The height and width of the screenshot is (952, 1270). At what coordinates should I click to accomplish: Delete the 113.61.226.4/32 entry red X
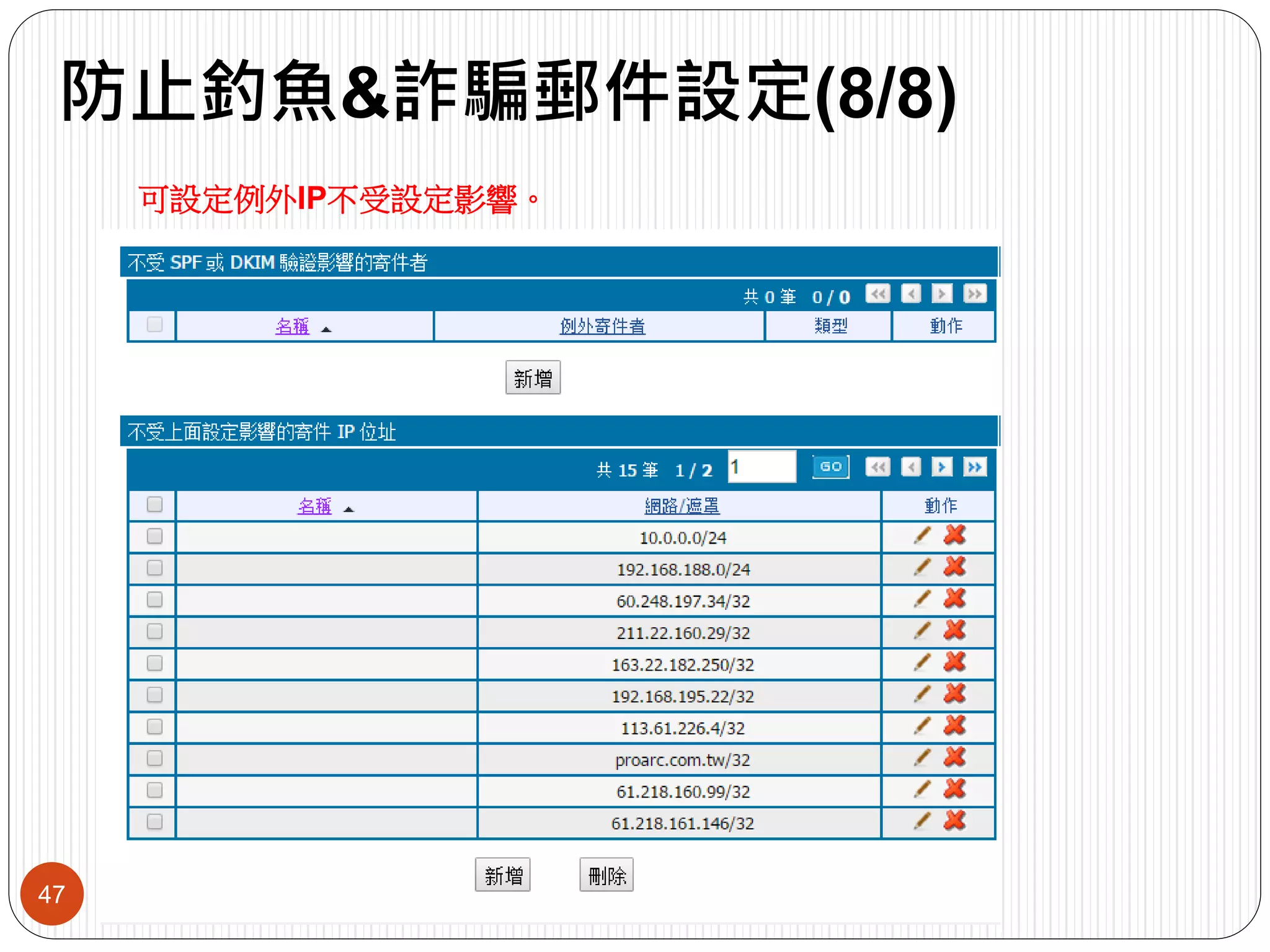pos(954,725)
